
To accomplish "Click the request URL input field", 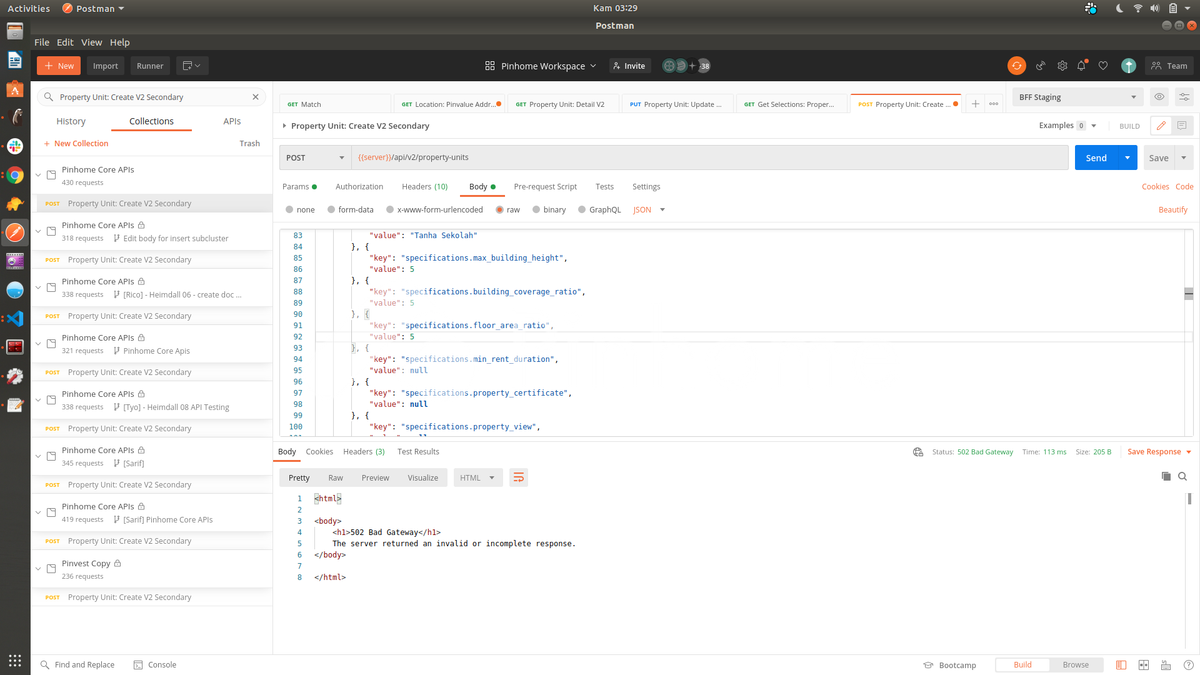I will pos(710,157).
